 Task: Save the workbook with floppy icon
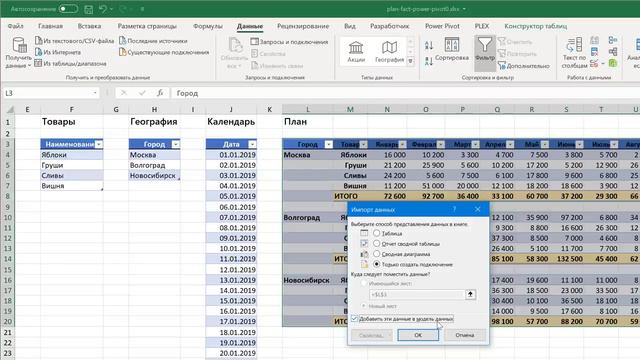pos(88,9)
